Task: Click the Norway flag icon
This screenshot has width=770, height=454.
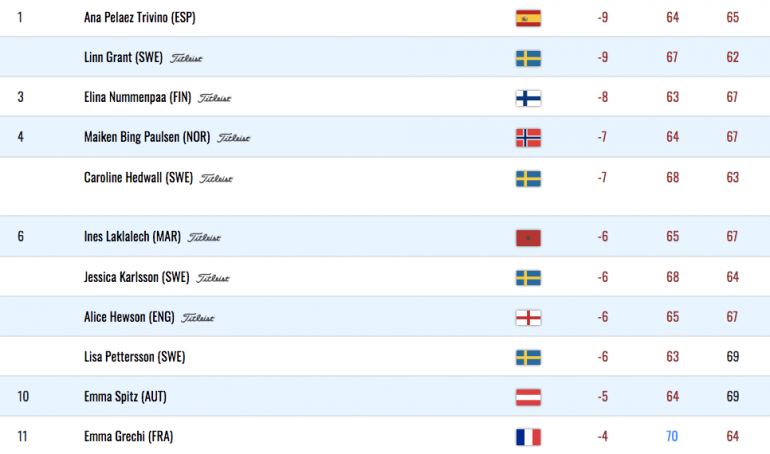Action: pyautogui.click(x=528, y=138)
